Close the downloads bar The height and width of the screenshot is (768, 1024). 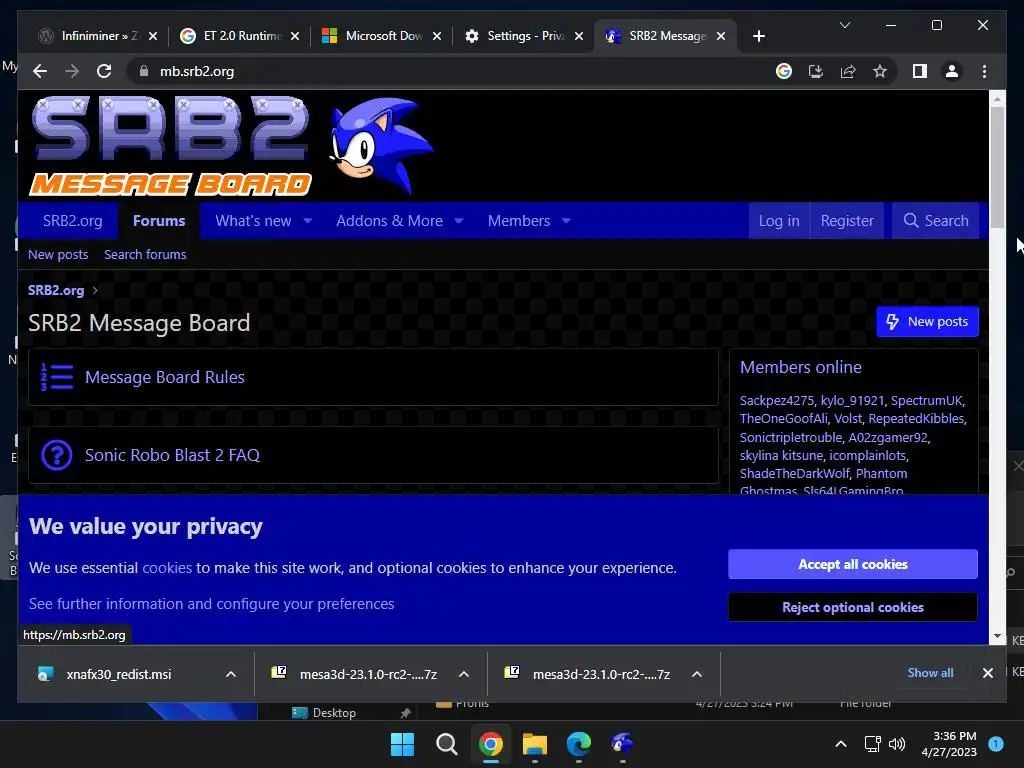(x=987, y=673)
